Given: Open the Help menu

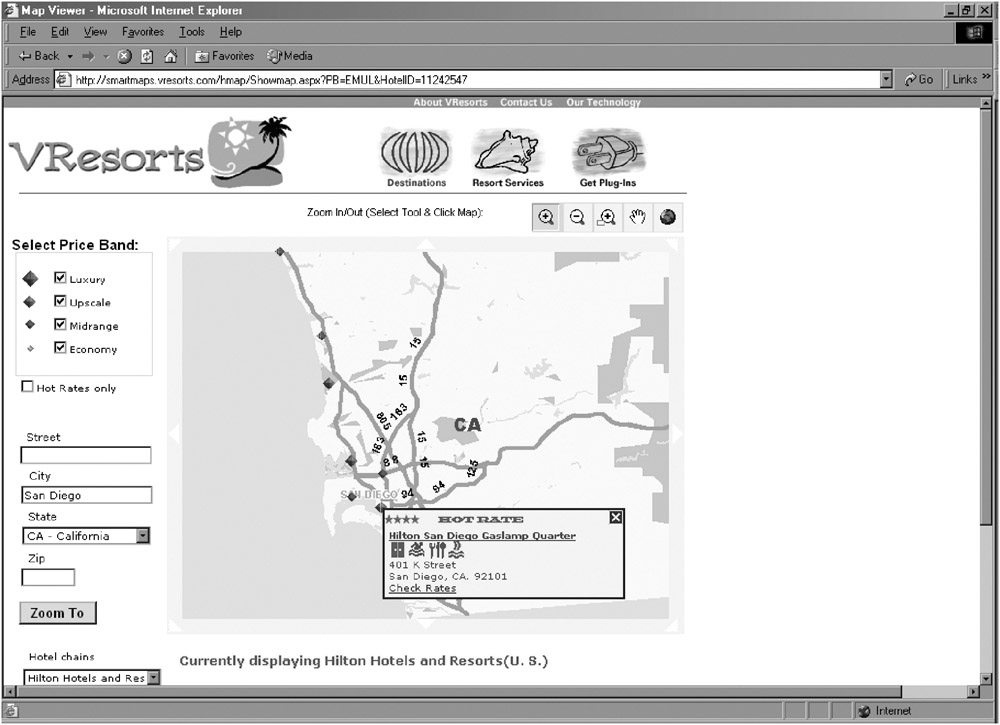Looking at the screenshot, I should click(231, 32).
